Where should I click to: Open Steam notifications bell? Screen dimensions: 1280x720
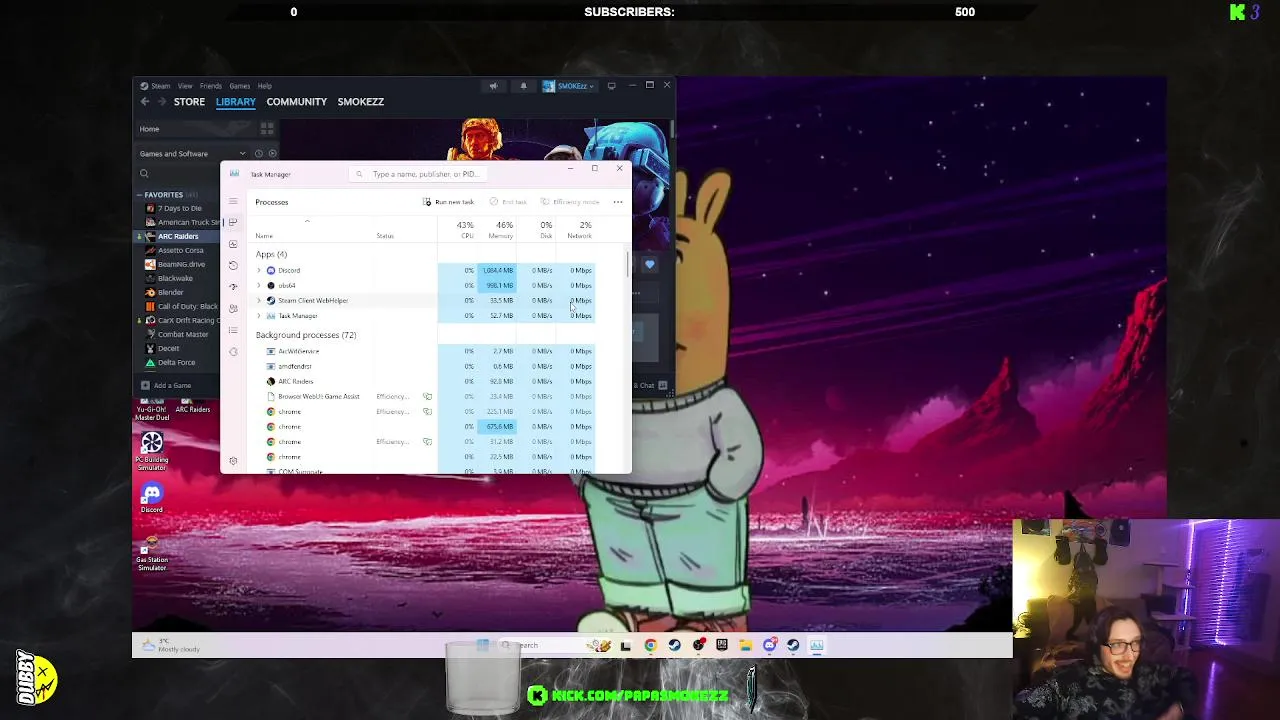pyautogui.click(x=523, y=86)
